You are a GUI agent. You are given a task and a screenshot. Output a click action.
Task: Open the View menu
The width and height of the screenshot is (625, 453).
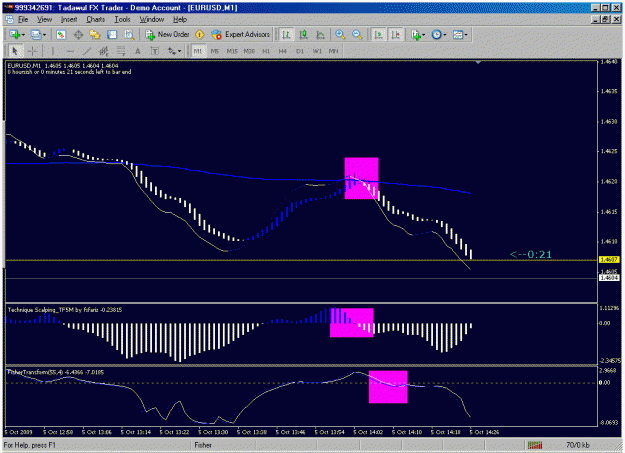pos(44,19)
